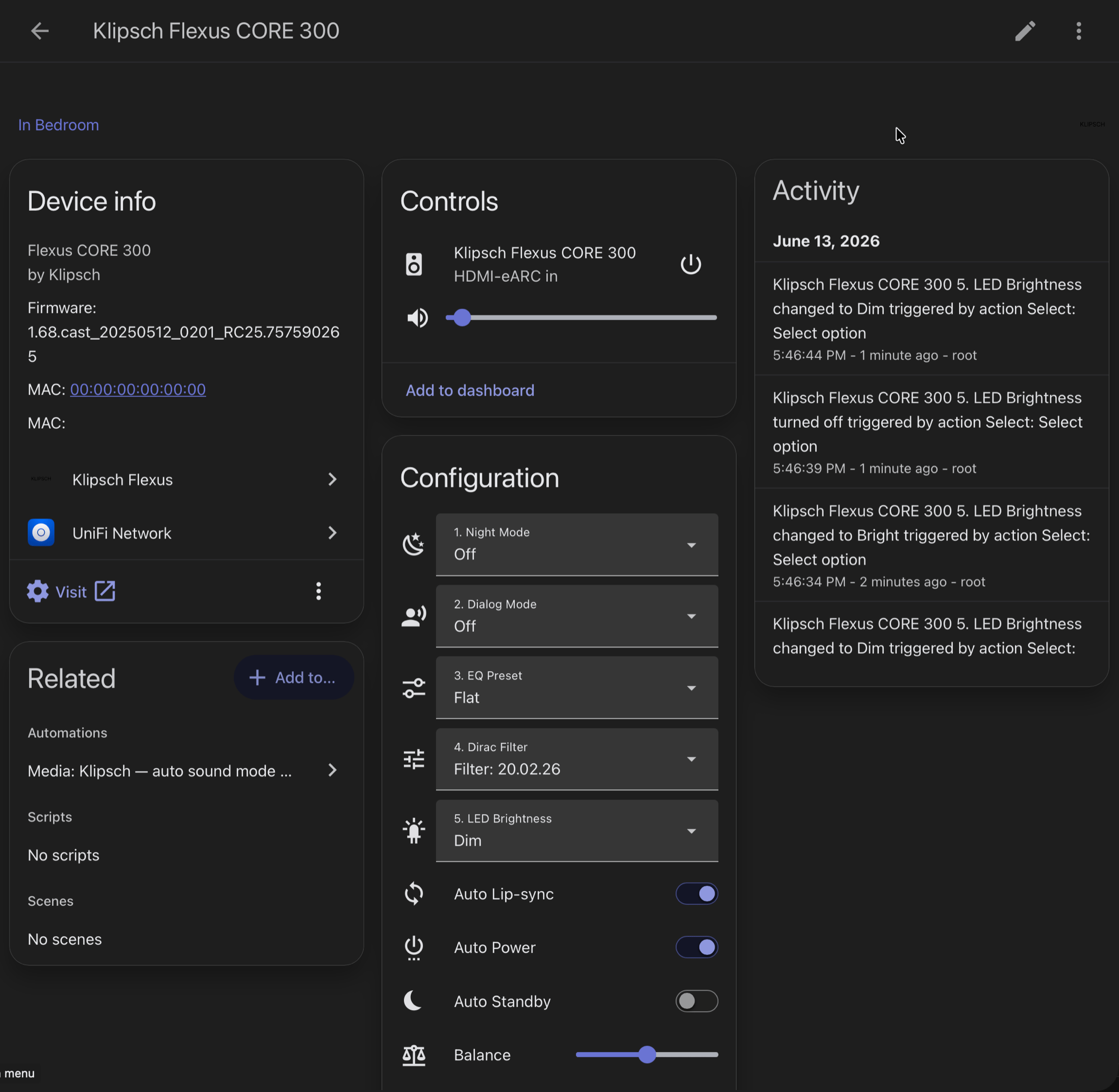Open the LED Brightness turned off entry

932,432
